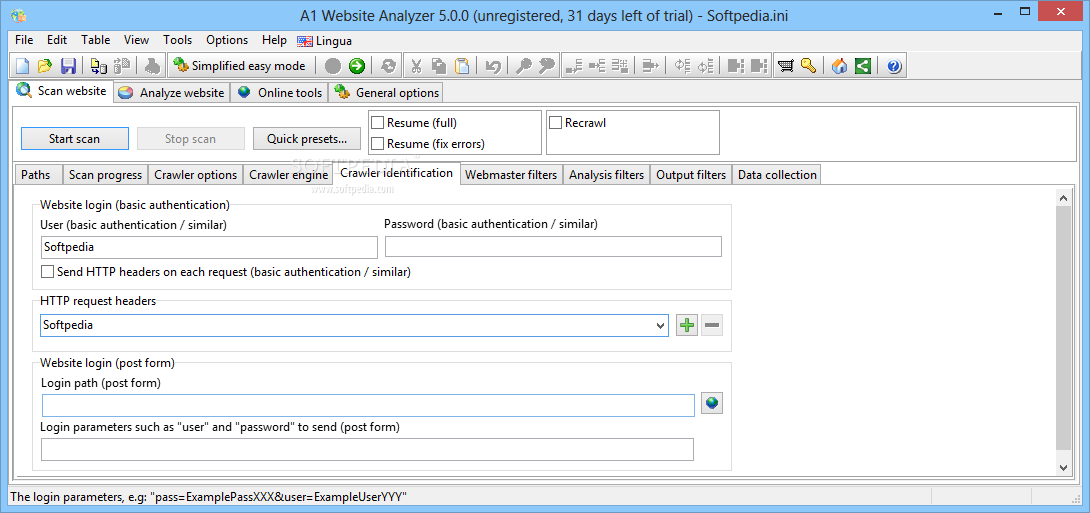Open the File menu
Image resolution: width=1090 pixels, height=513 pixels.
(x=24, y=40)
